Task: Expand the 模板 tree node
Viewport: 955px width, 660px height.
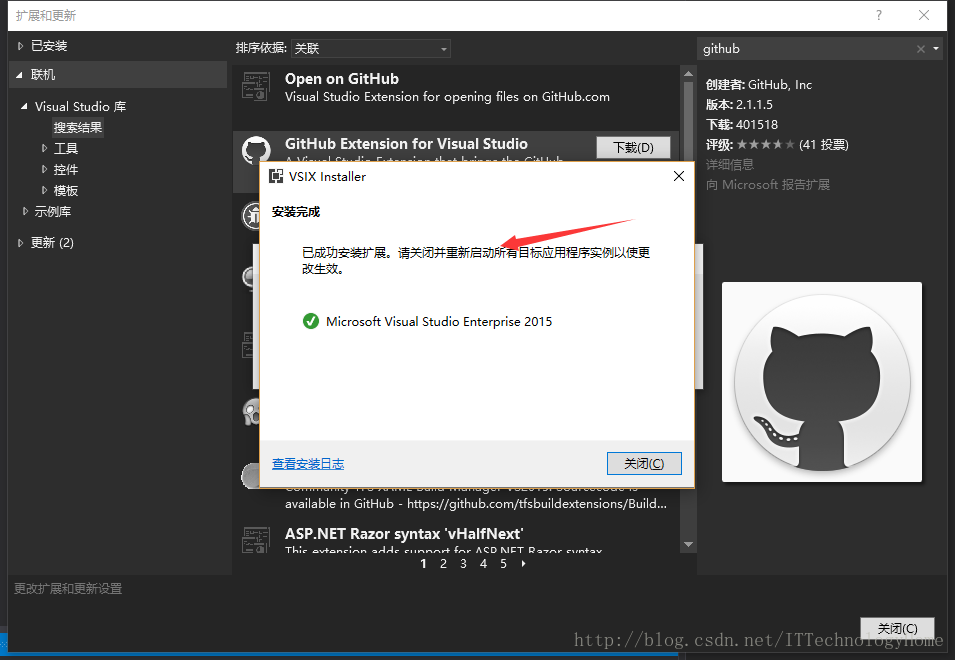Action: (x=44, y=190)
